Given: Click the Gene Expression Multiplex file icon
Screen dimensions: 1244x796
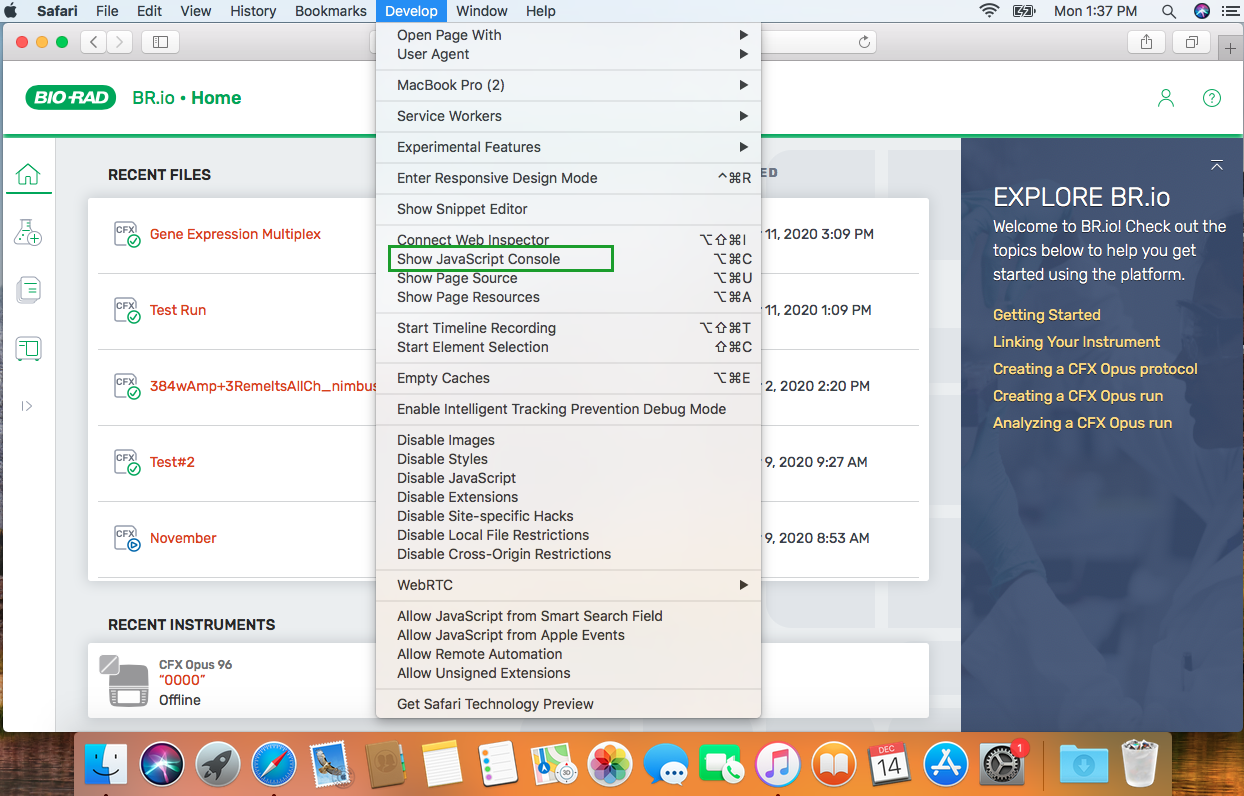Looking at the screenshot, I should coord(127,235).
